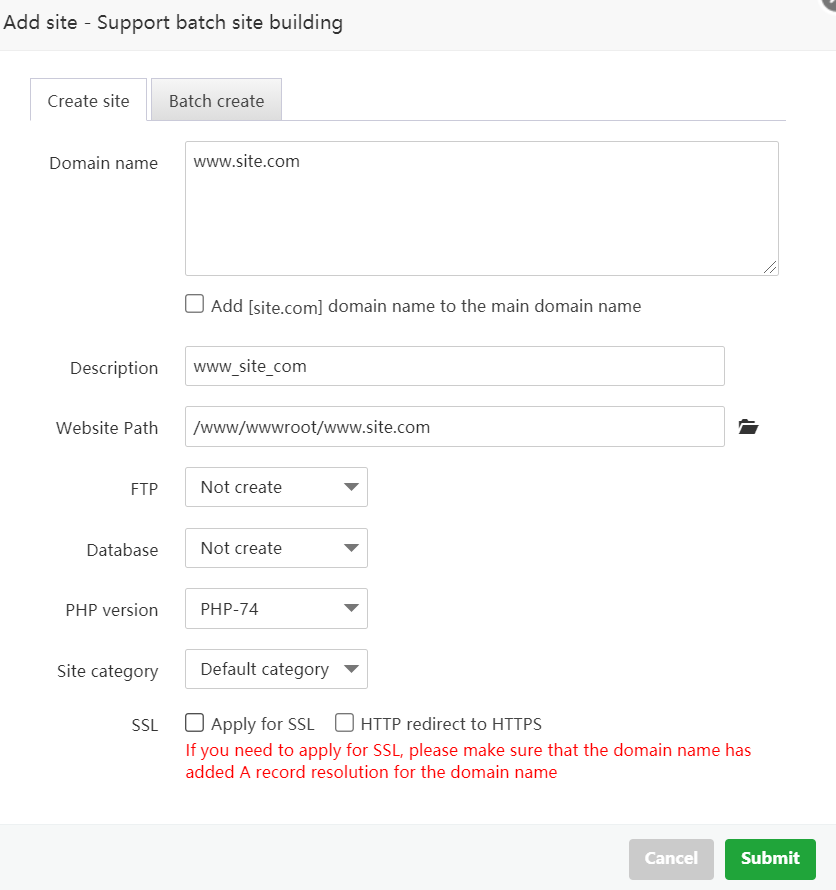Open the Database dropdown
The image size is (836, 890).
(276, 548)
